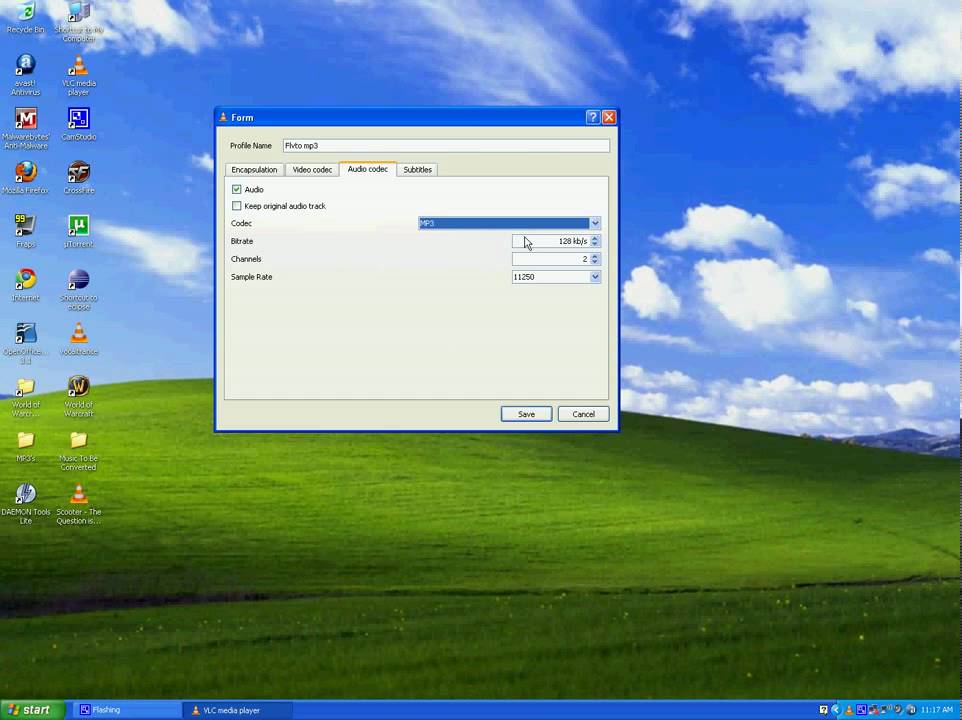
Task: Increase Channels count with up arrow
Action: (595, 256)
